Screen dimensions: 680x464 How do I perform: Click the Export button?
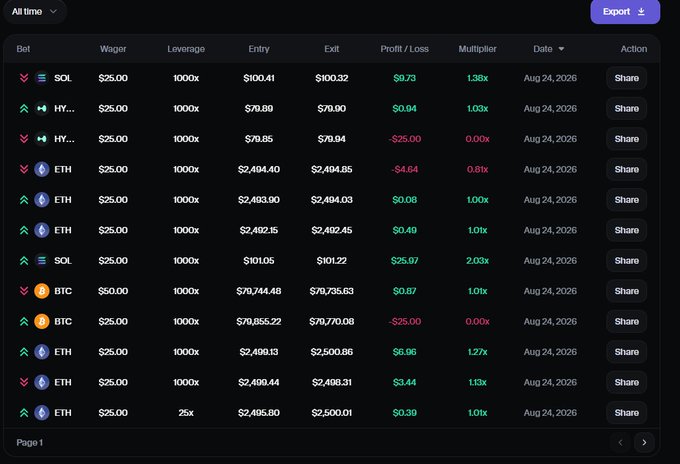pos(625,12)
